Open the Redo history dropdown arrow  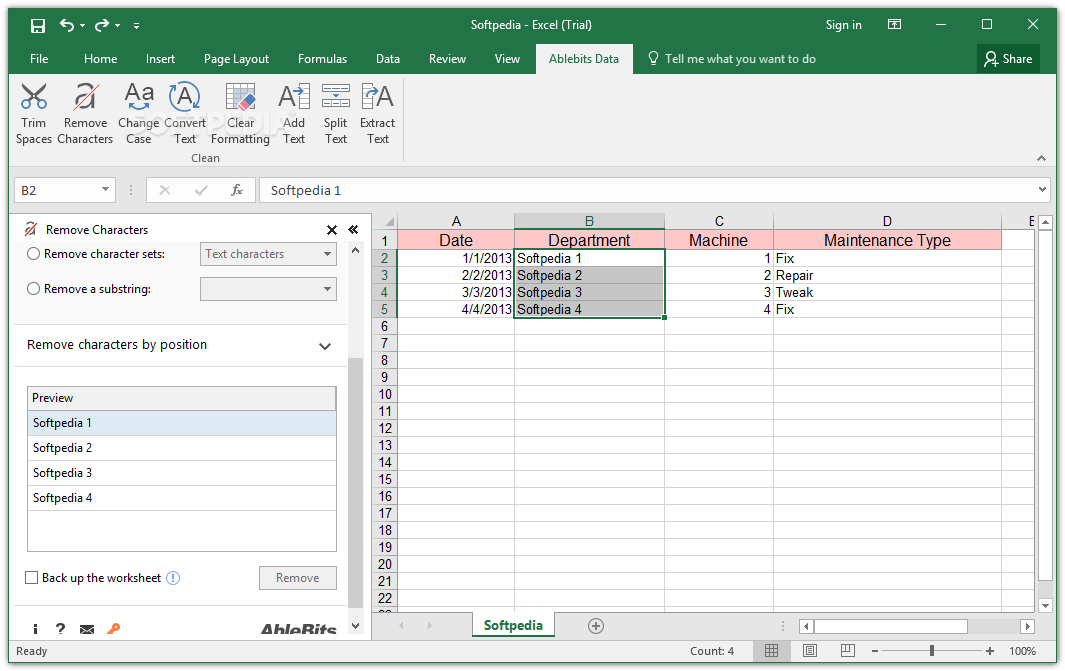point(118,26)
